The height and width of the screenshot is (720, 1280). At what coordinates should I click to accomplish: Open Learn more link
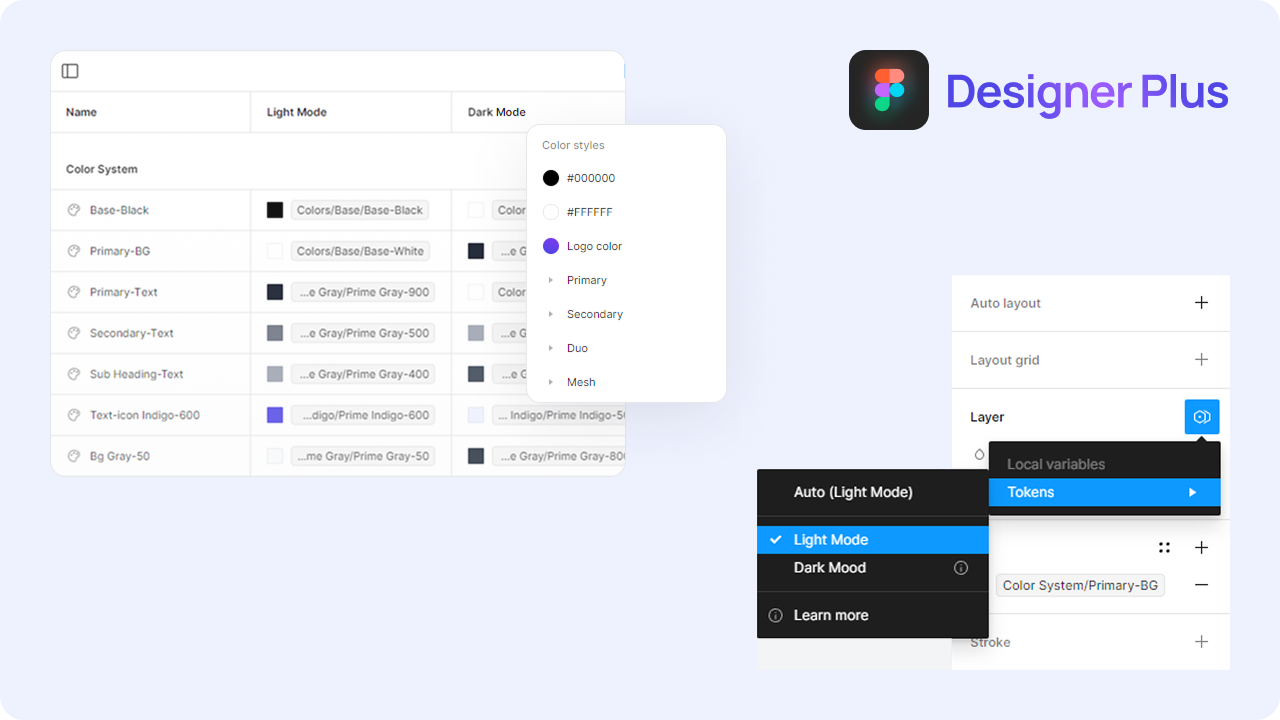pos(831,616)
